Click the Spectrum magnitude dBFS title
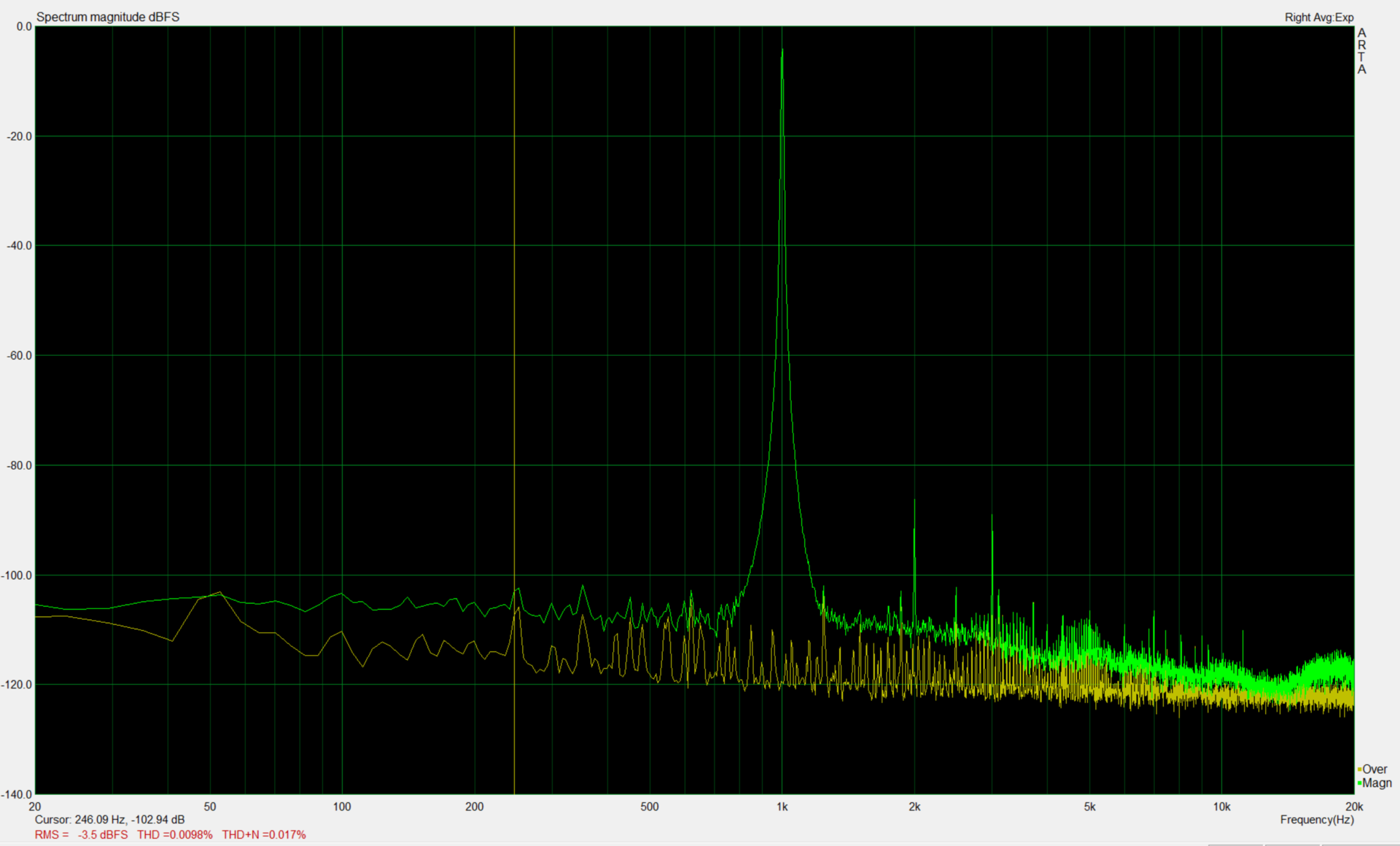Viewport: 1400px width, 846px height. tap(108, 17)
